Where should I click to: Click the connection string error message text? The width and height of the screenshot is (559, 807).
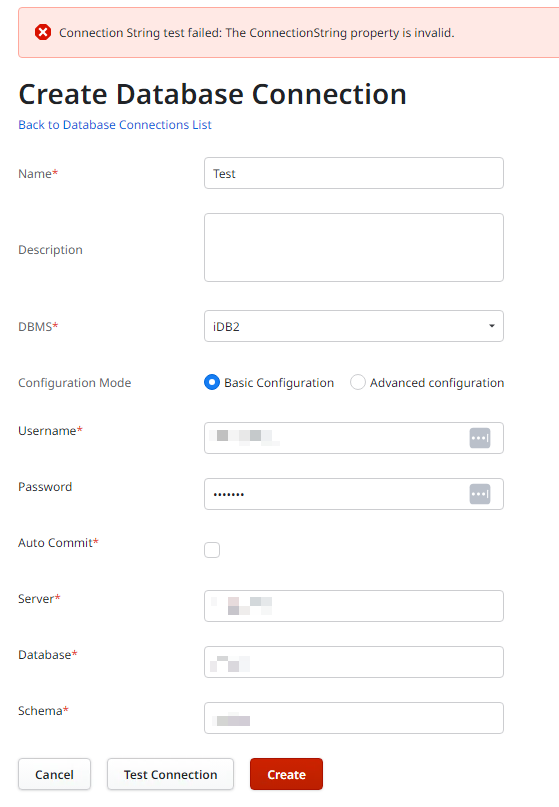(x=256, y=33)
